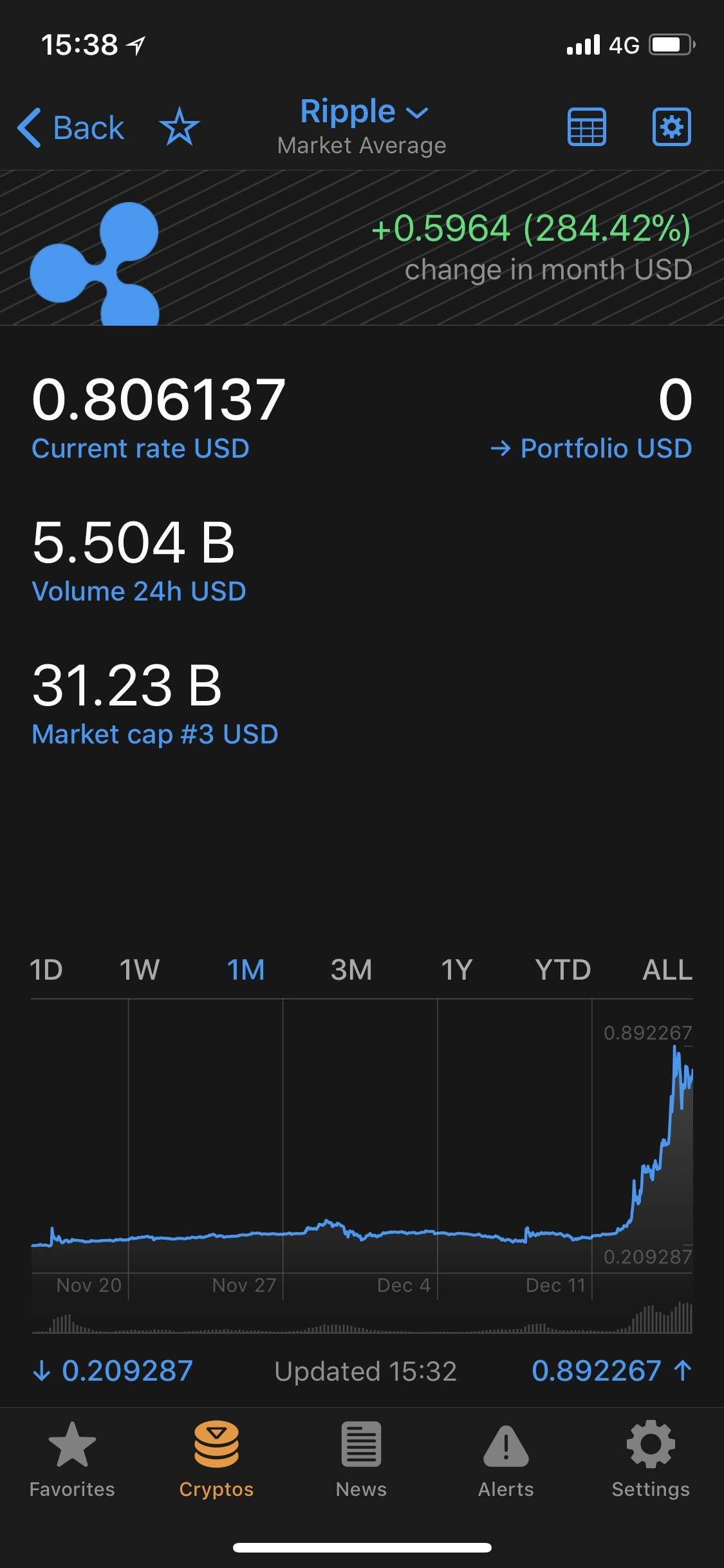724x1568 pixels.
Task: Open Cryptos coin stack icon
Action: click(x=216, y=1445)
